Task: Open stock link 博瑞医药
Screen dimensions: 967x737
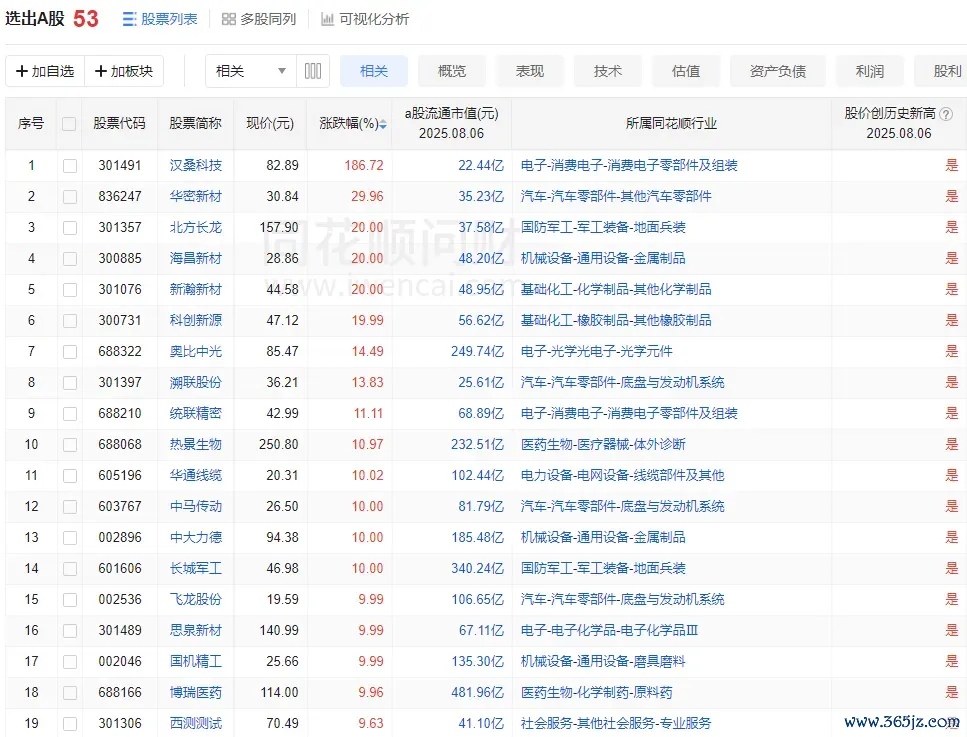Action: 195,692
